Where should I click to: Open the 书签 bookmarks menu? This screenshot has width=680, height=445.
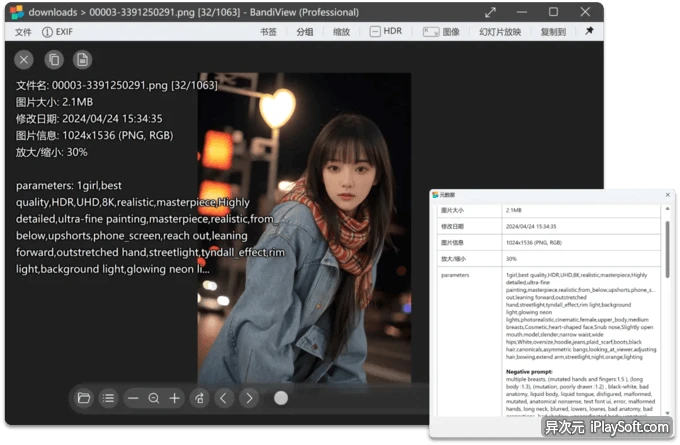(x=268, y=32)
